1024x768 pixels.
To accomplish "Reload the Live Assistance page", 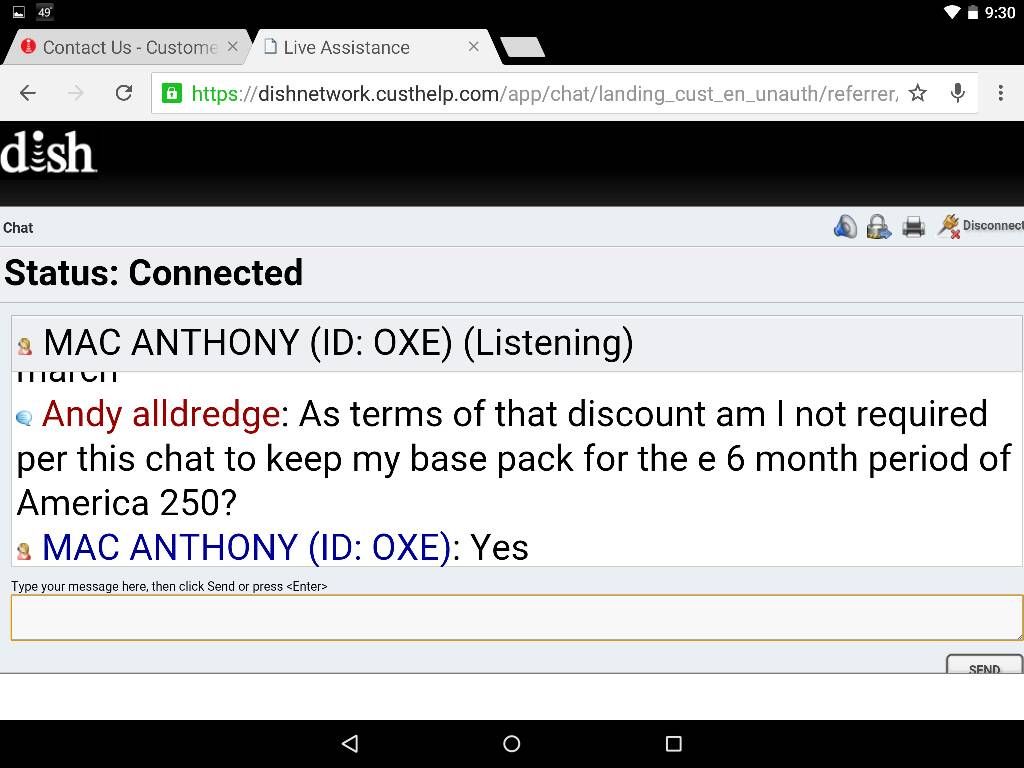I will click(x=124, y=93).
